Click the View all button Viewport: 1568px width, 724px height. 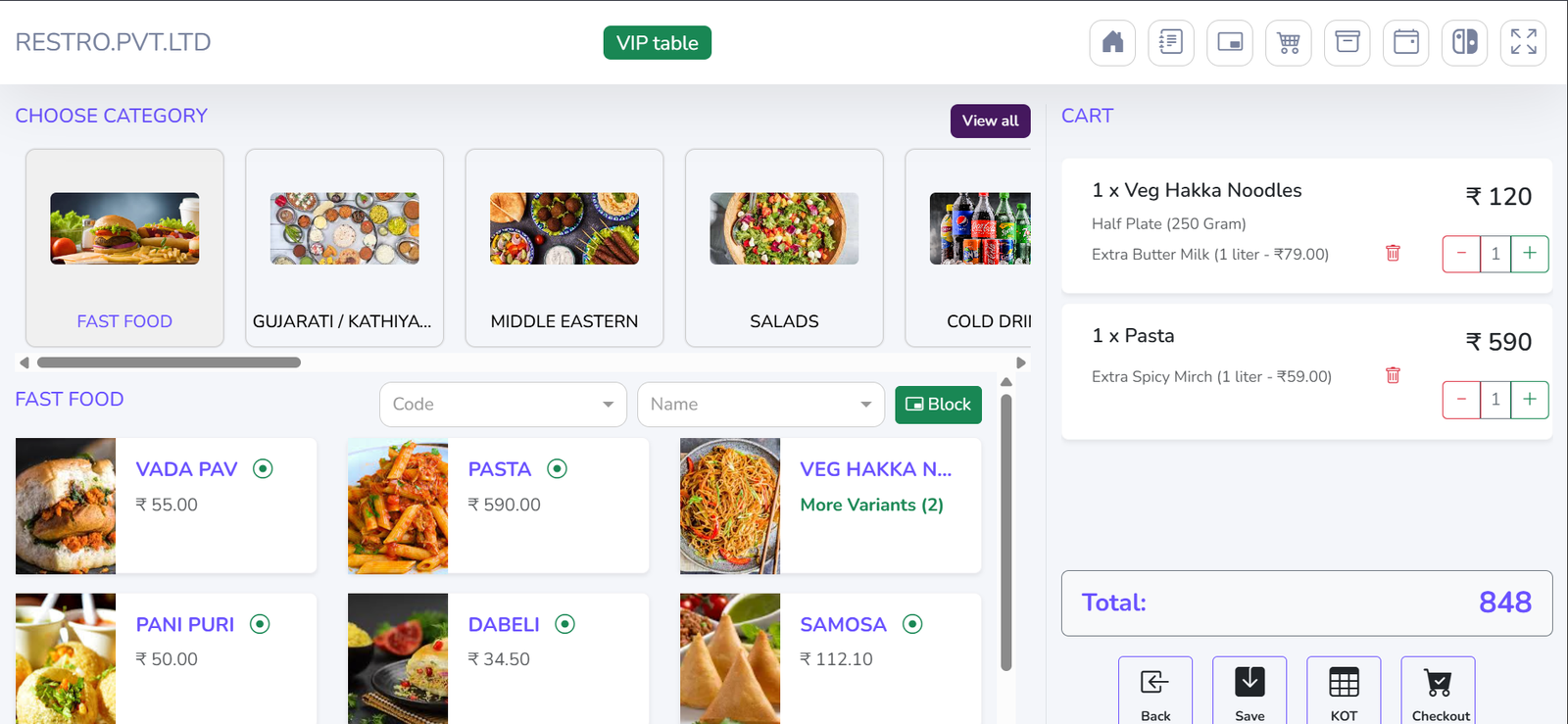pyautogui.click(x=990, y=121)
